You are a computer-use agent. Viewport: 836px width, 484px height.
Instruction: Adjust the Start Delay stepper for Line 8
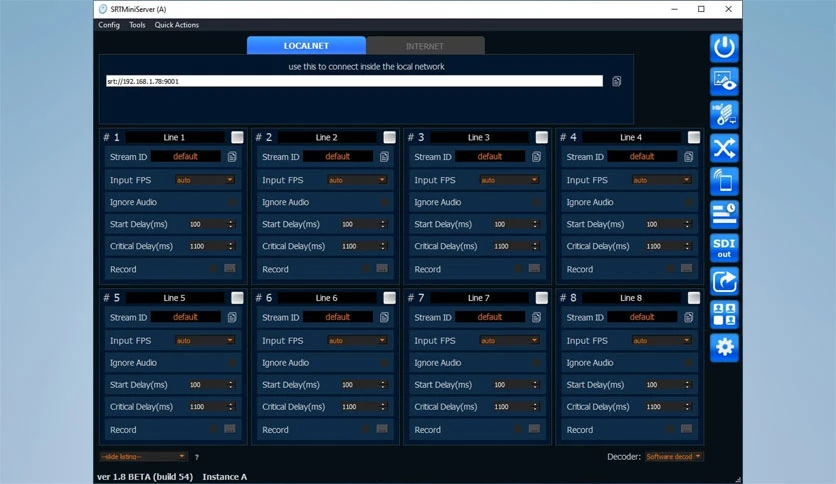[x=687, y=385]
